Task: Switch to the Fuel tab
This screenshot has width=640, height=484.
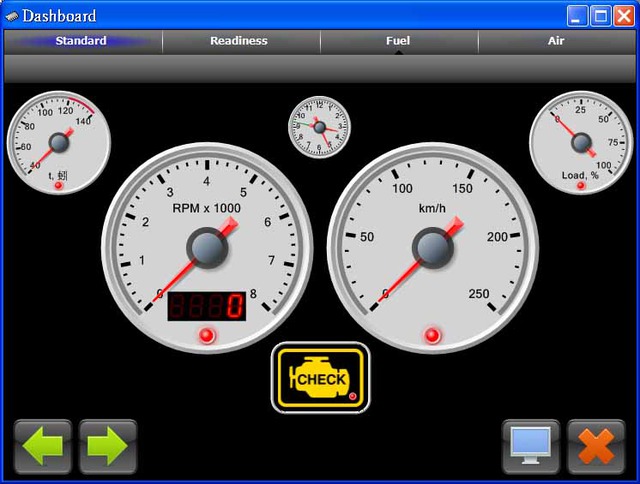Action: (x=398, y=41)
